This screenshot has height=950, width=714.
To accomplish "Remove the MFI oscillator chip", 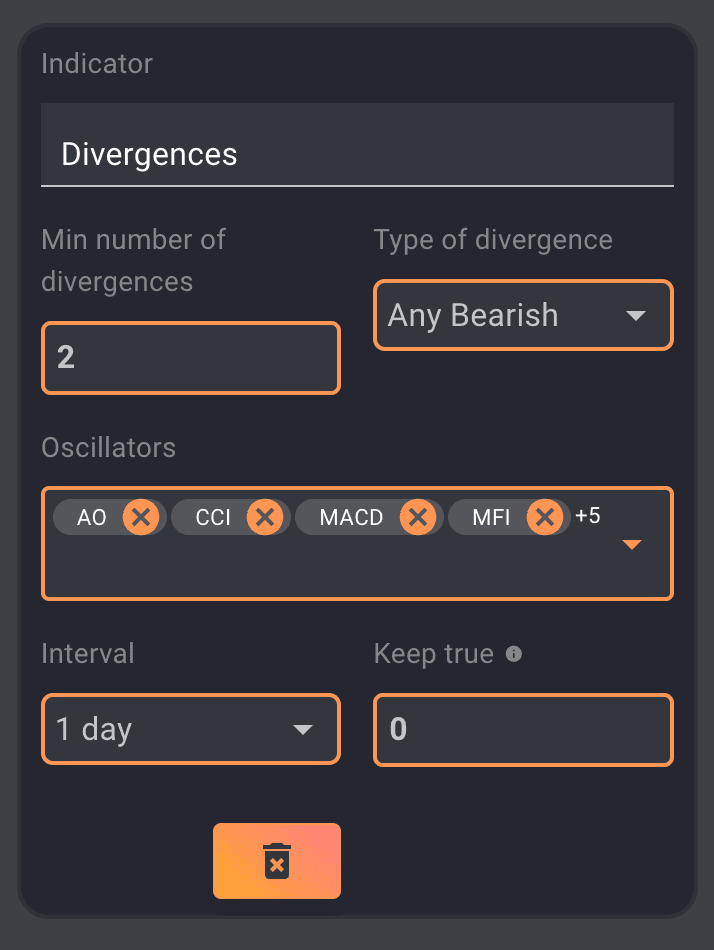I will [544, 517].
